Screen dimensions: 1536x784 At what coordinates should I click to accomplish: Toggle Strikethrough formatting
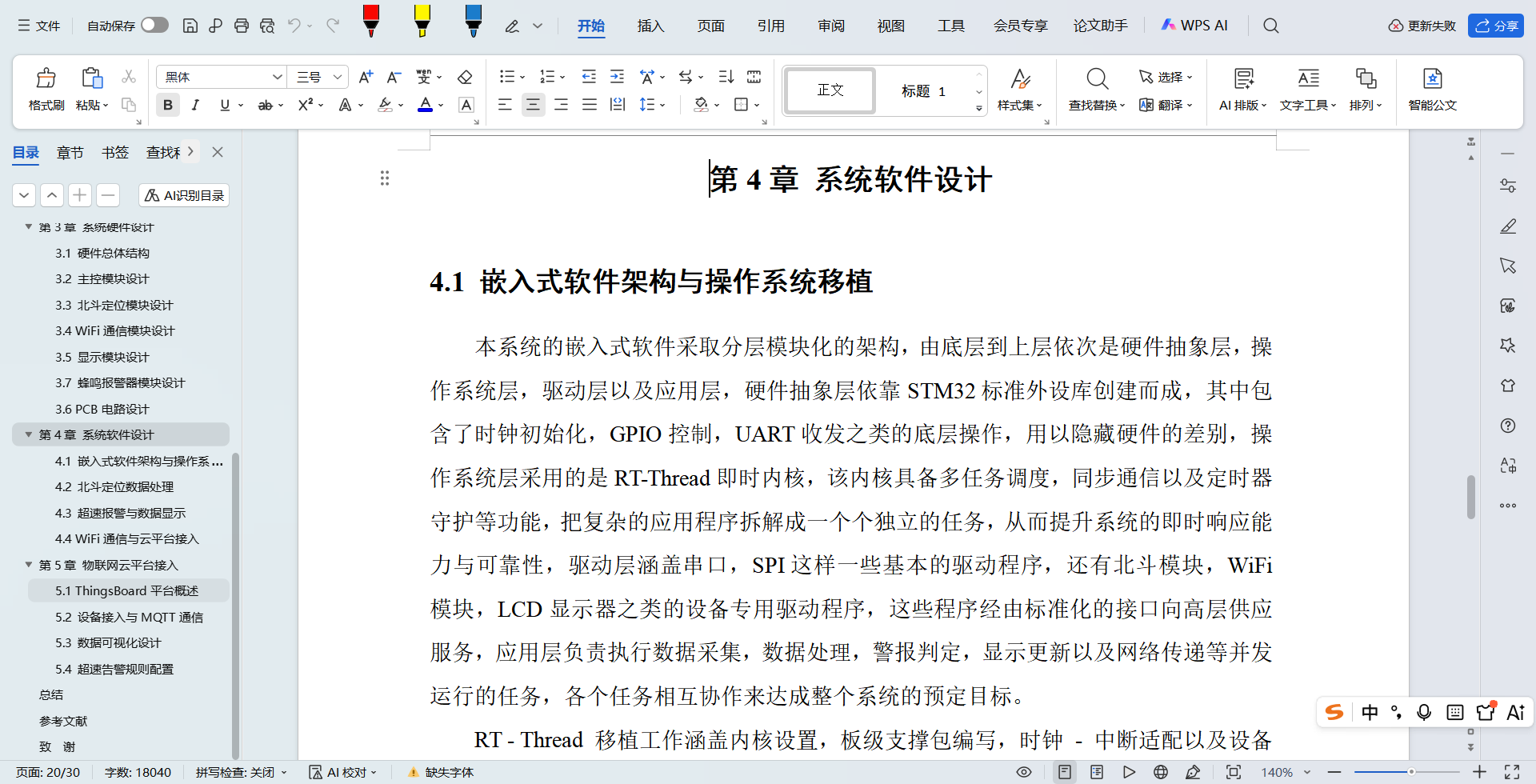pyautogui.click(x=266, y=105)
